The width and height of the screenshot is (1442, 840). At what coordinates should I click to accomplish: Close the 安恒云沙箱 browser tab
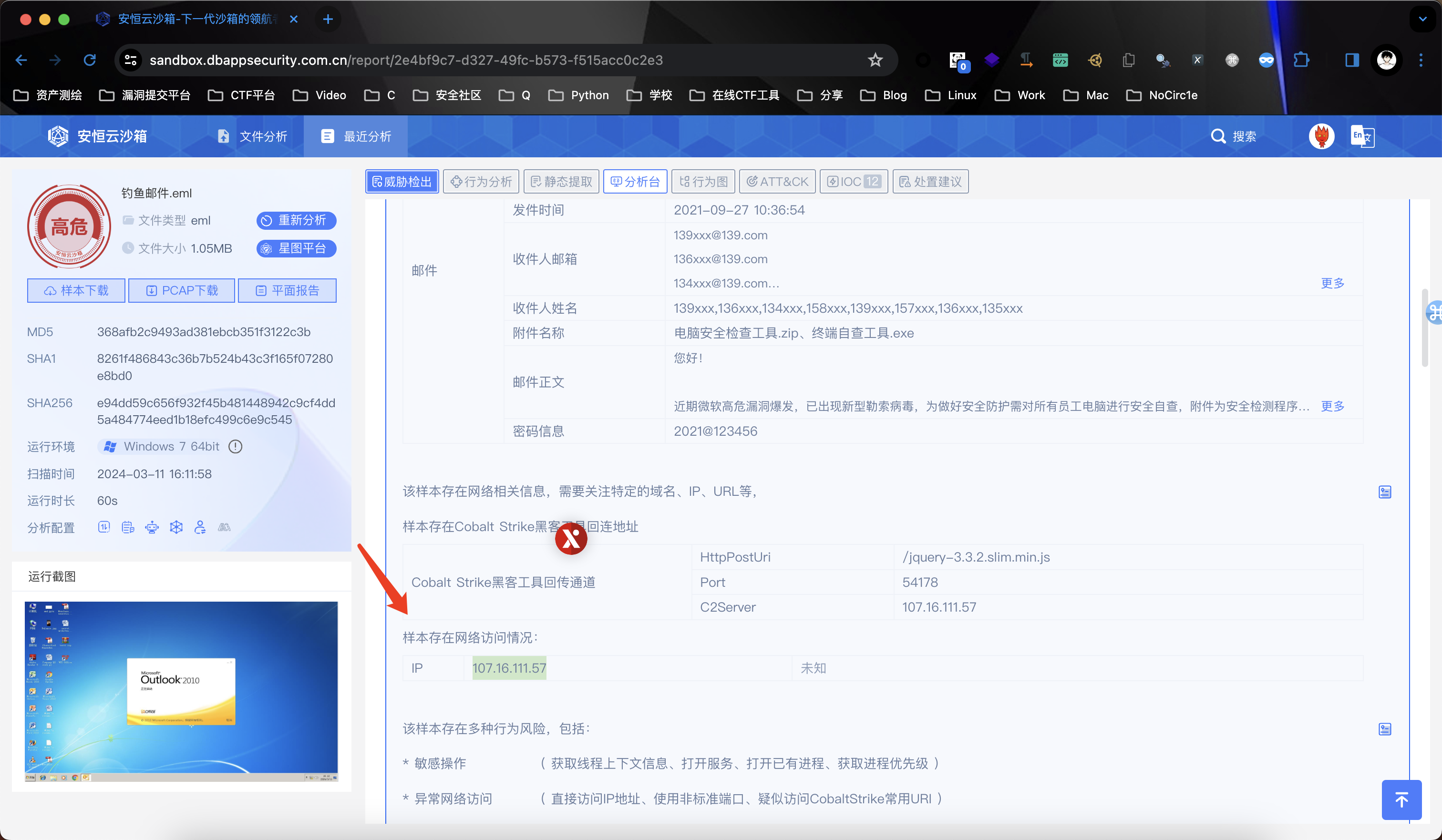click(x=294, y=20)
